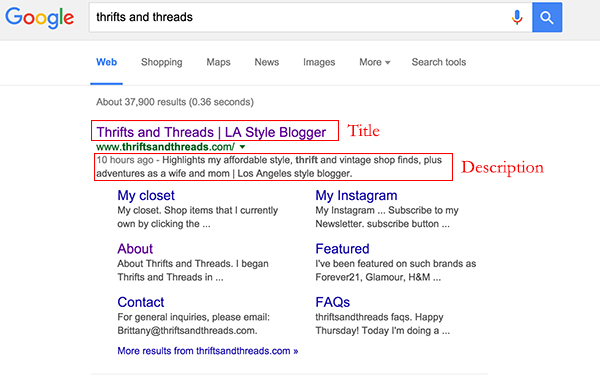The width and height of the screenshot is (600, 376).
Task: Open Search tools options
Action: pos(439,62)
